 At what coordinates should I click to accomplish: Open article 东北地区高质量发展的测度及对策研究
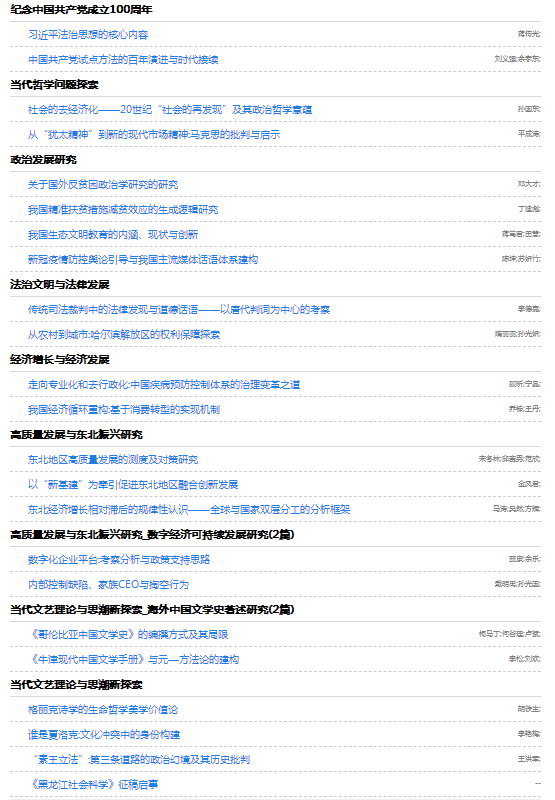[113, 460]
